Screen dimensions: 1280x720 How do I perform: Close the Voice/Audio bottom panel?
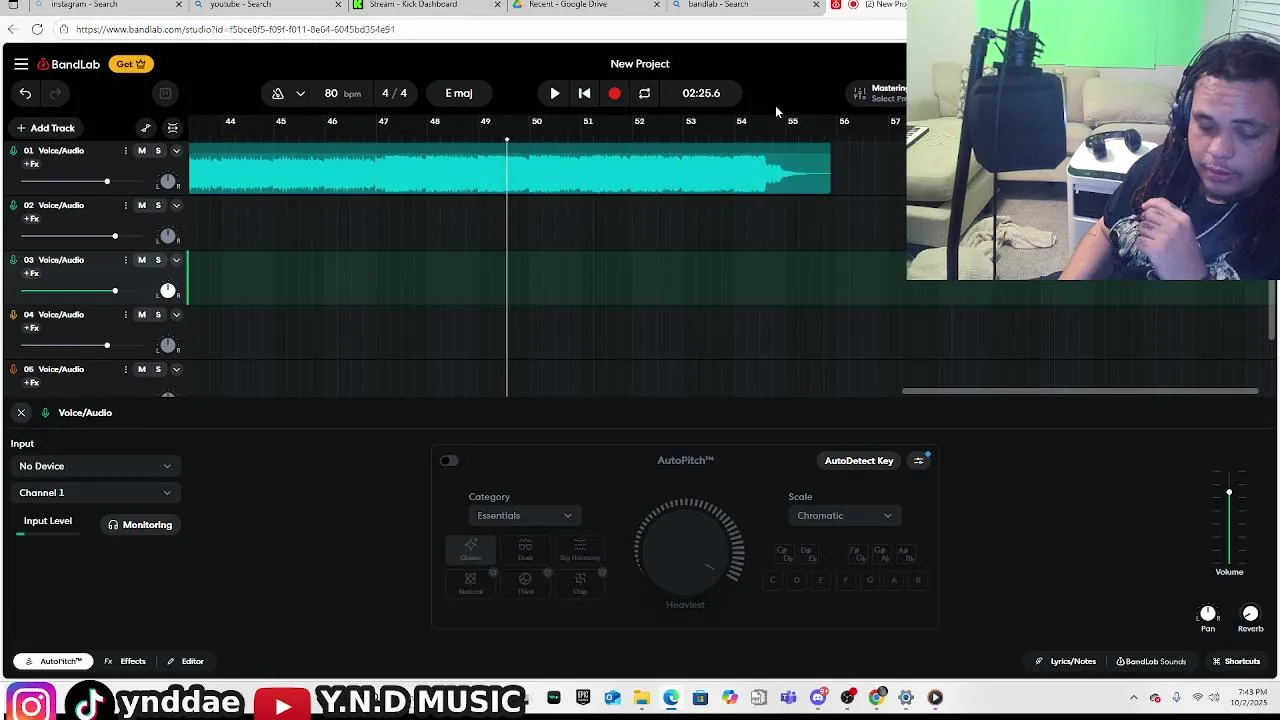21,412
